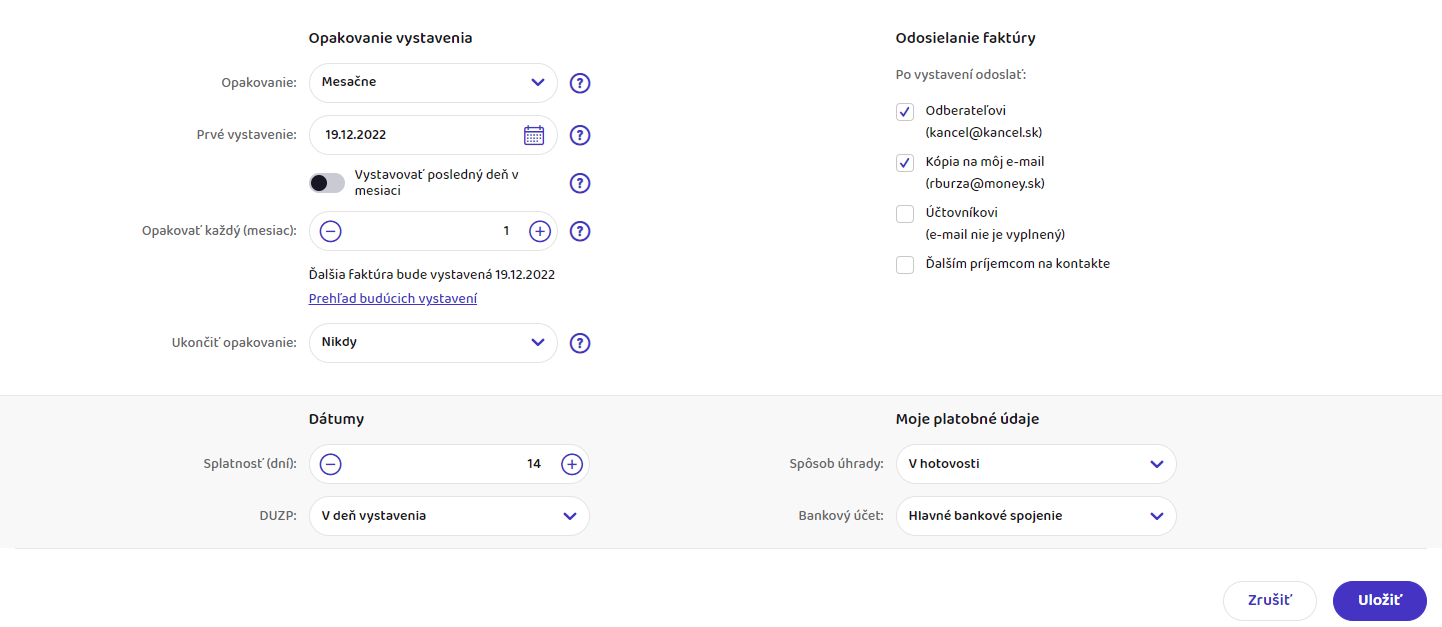Screen dimensions: 1442x627
Task: Tick Ďalším príjemcom na kontakte checkbox
Action: [905, 265]
